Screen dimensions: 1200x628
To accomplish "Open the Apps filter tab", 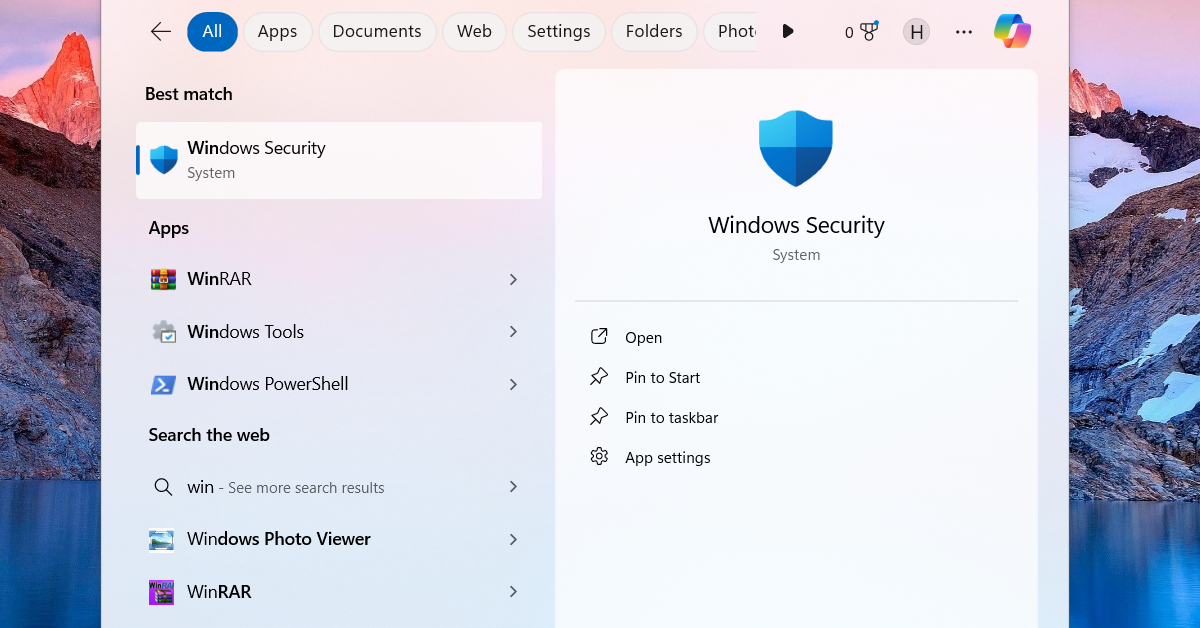I will click(277, 31).
